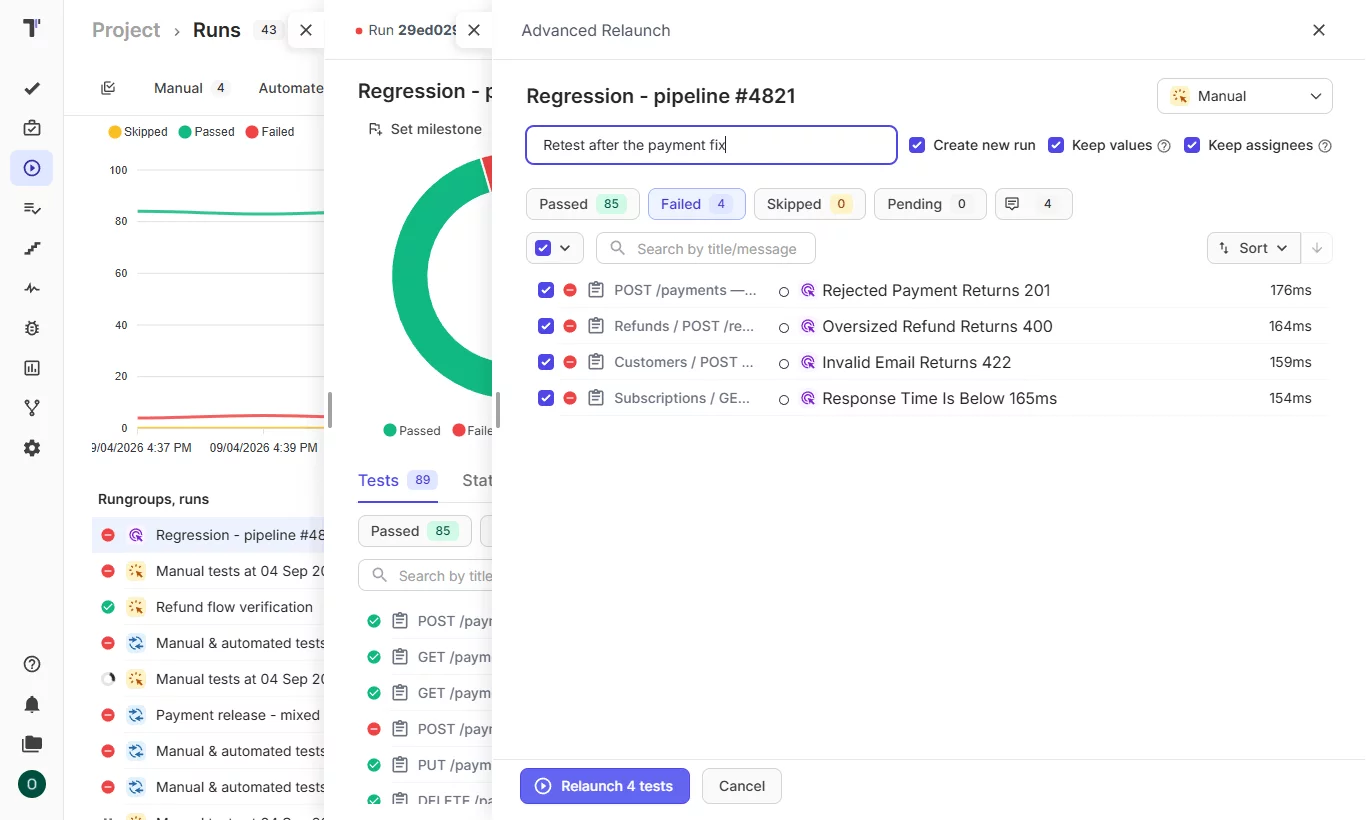Close the Advanced Relaunch panel
Screen dimensions: 1366x820
tap(1319, 30)
